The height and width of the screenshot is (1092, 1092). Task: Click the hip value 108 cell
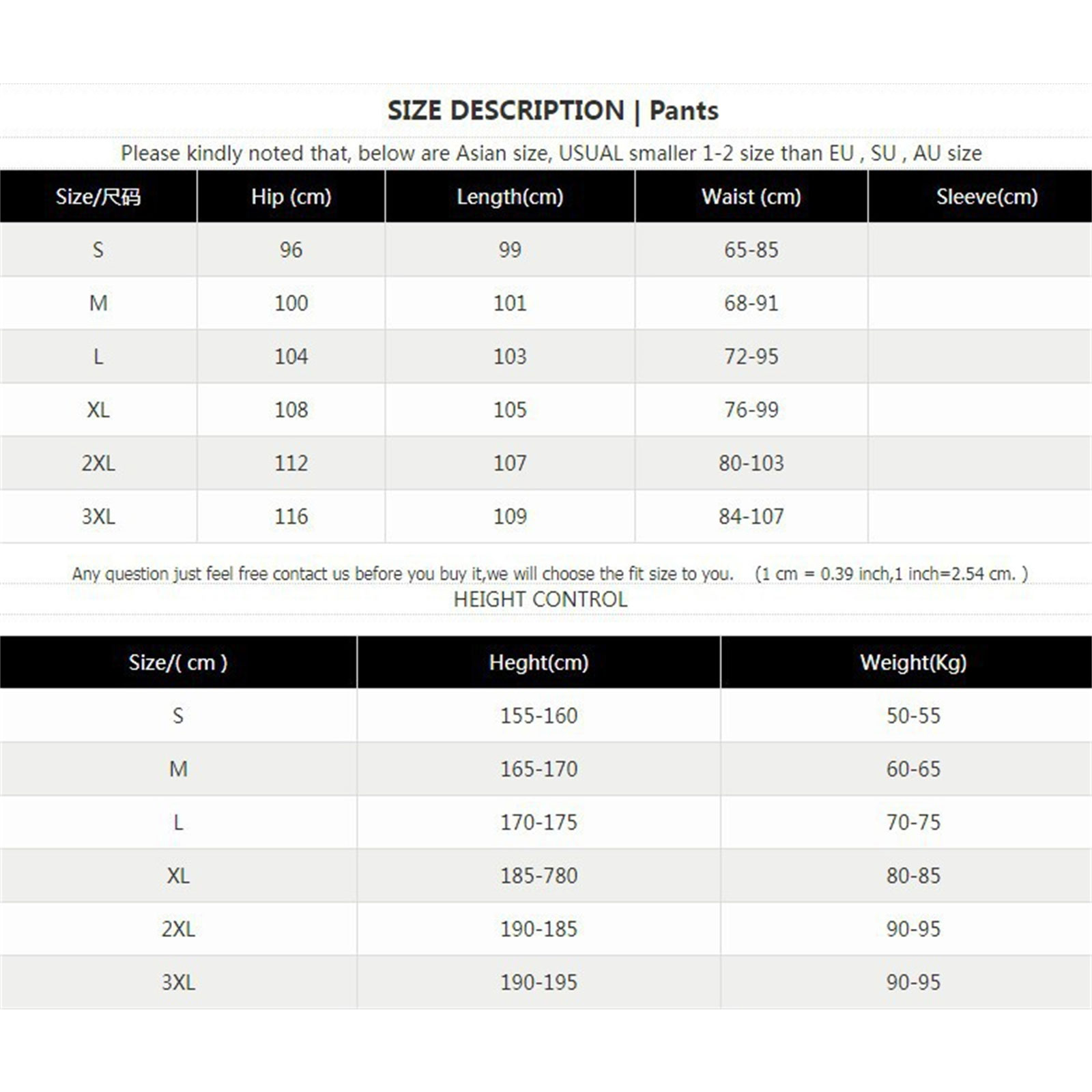pos(291,409)
